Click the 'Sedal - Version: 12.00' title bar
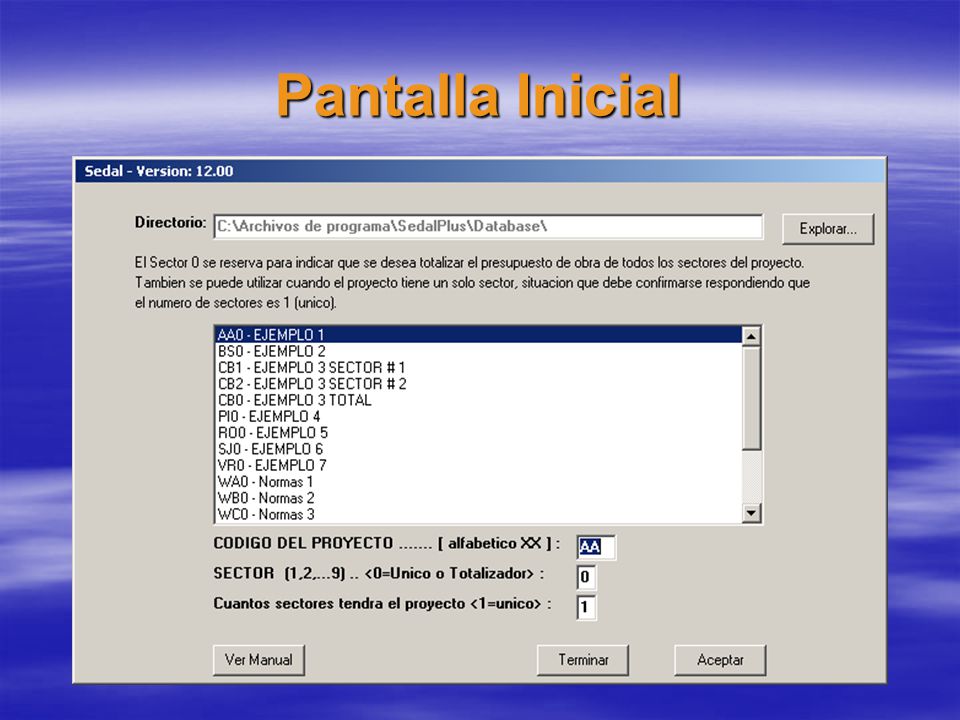 tap(480, 171)
